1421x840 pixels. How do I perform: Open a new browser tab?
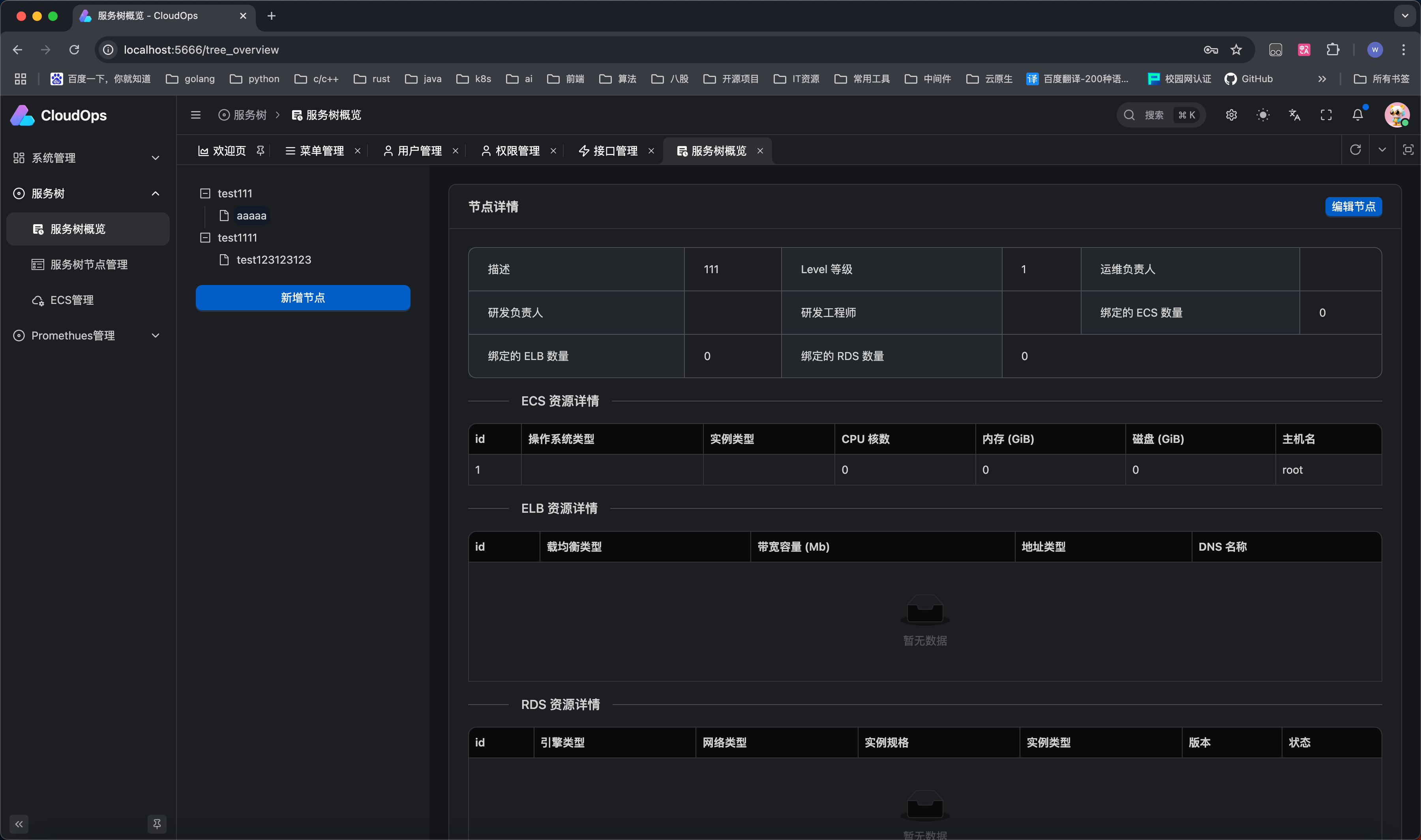271,16
